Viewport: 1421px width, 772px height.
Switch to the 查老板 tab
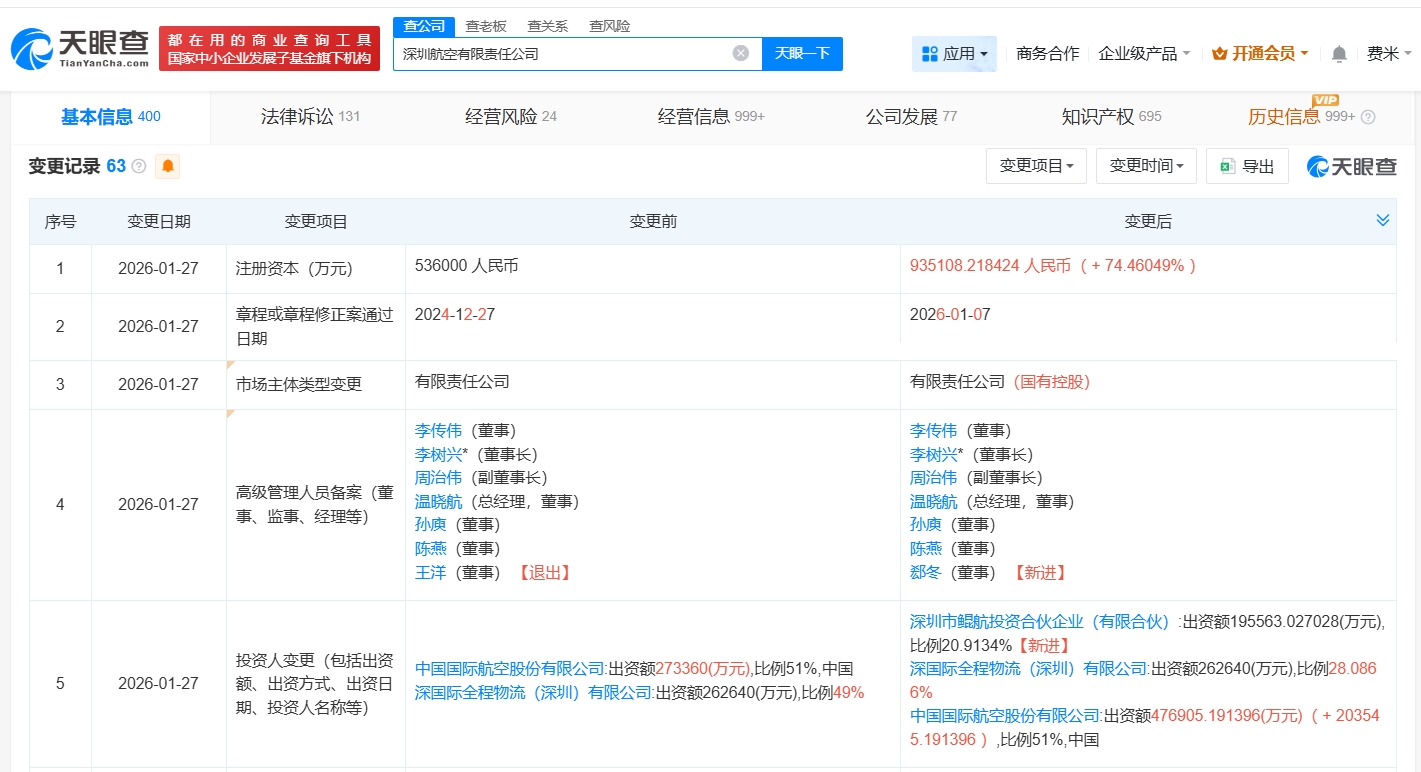(x=485, y=25)
